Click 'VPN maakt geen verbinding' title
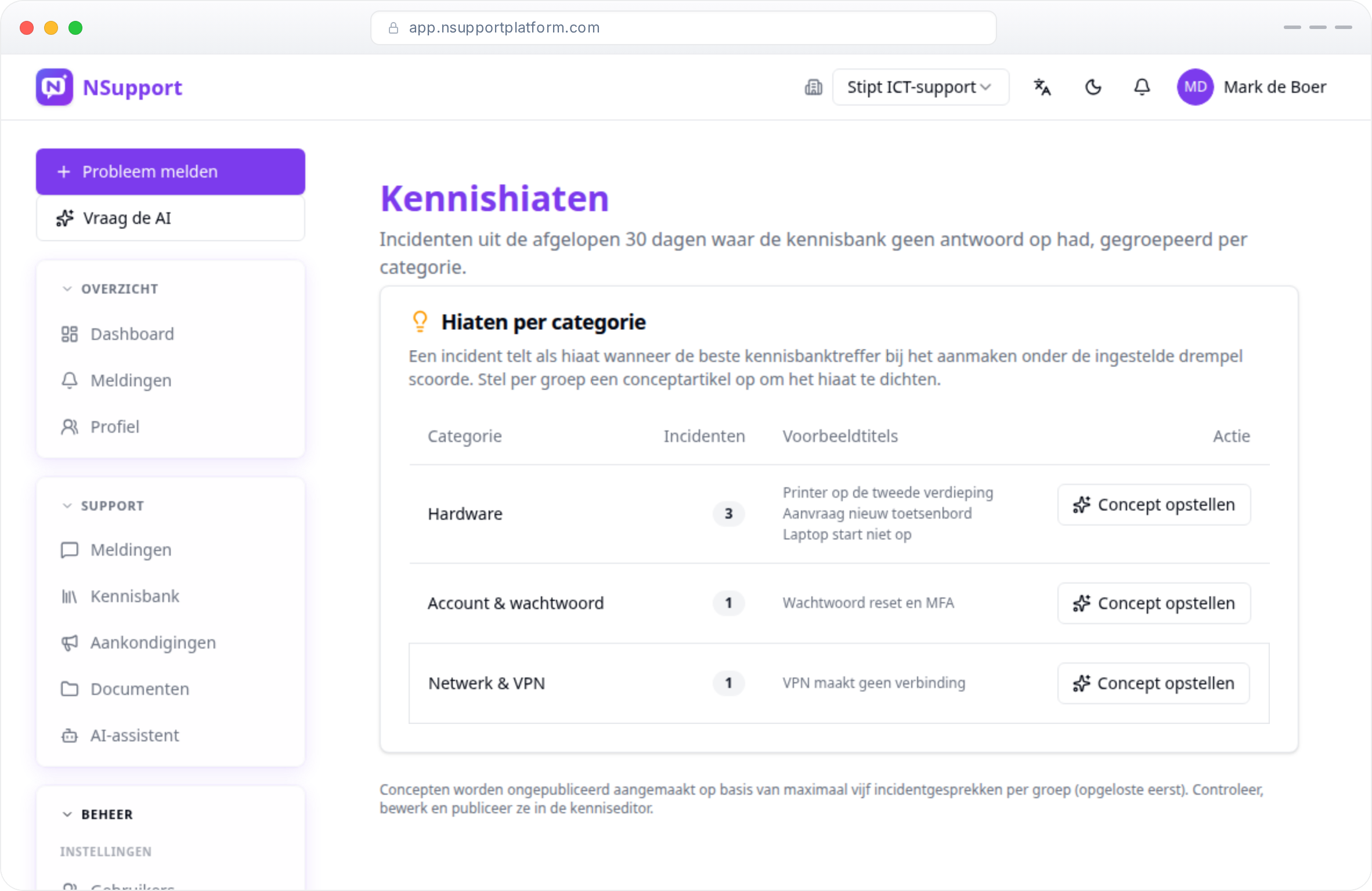Viewport: 1372px width, 891px height. coord(874,683)
